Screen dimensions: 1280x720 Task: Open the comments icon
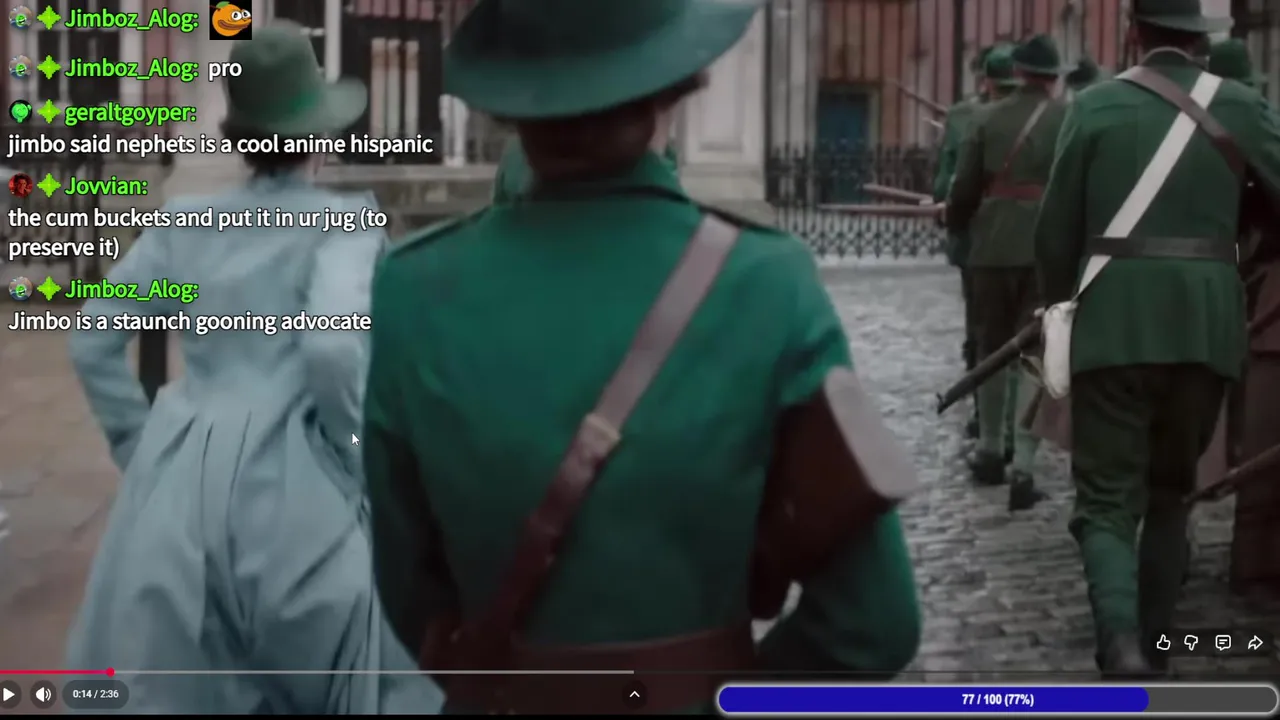(1223, 643)
